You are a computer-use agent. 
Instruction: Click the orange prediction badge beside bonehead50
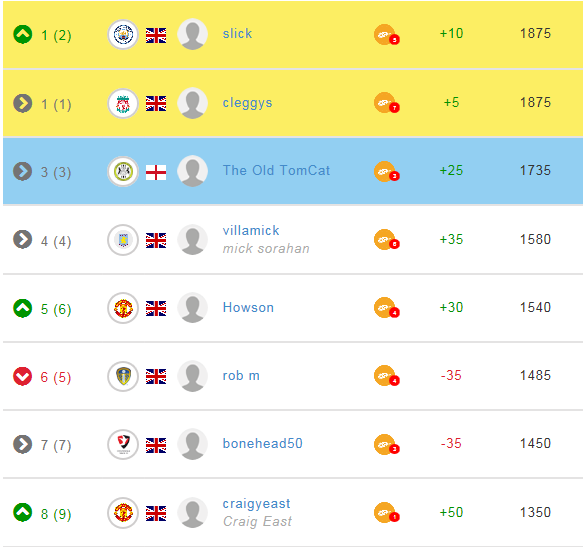click(387, 444)
